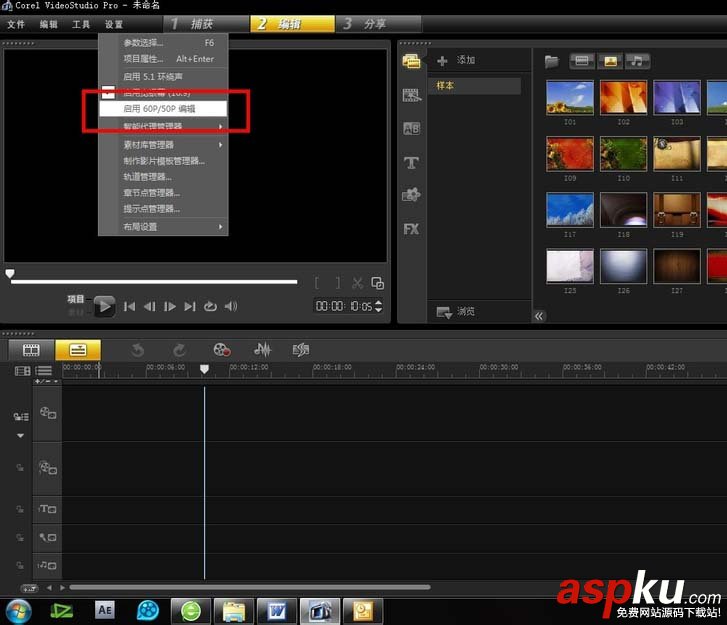Image resolution: width=727 pixels, height=625 pixels.
Task: Click the Undo arrow in timeline toolbar
Action: tap(137, 350)
